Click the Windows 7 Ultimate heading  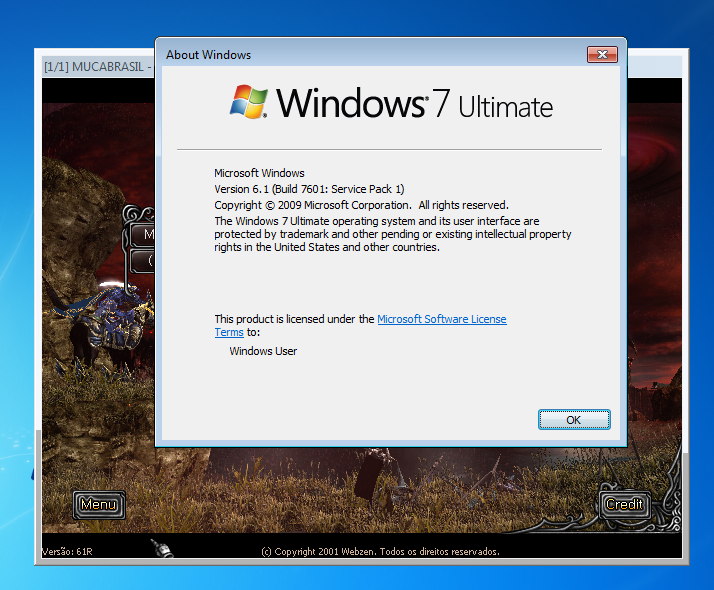tap(414, 105)
